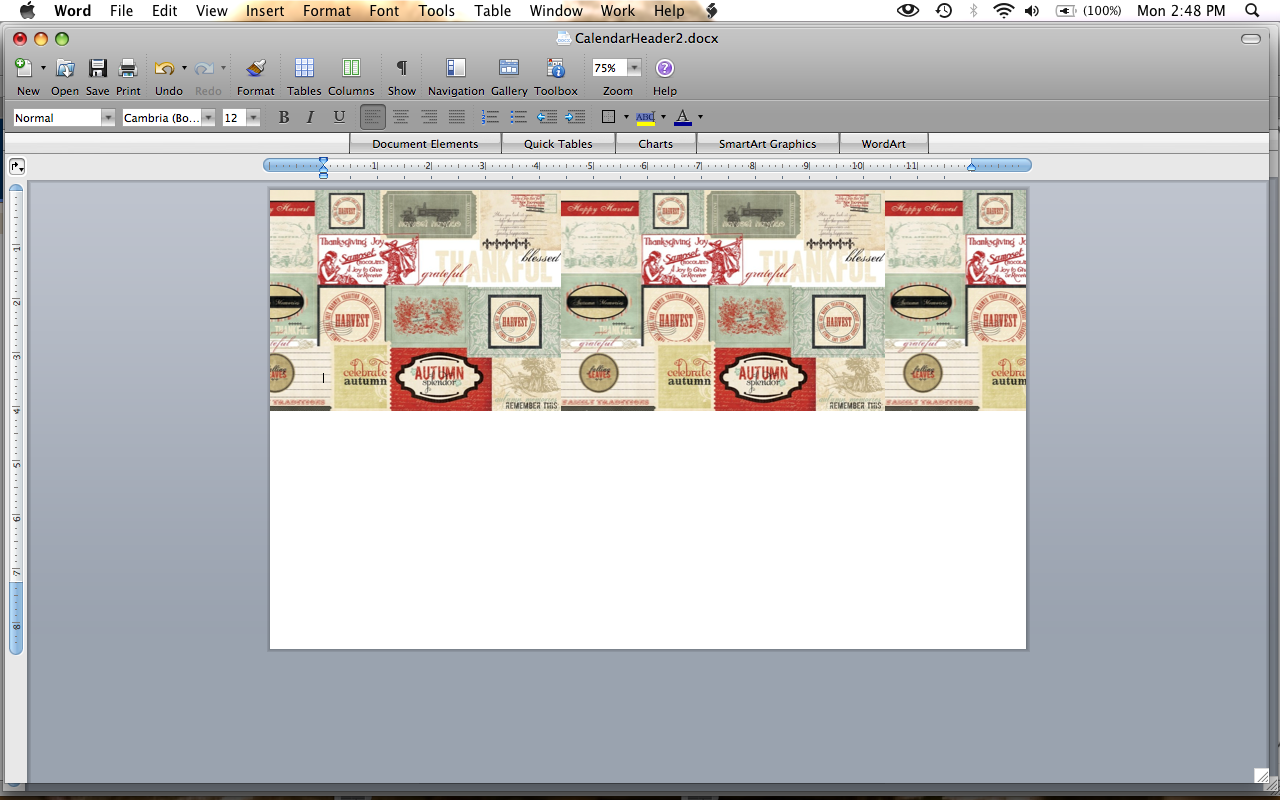
Task: Expand the Zoom percentage dropdown
Action: (634, 68)
